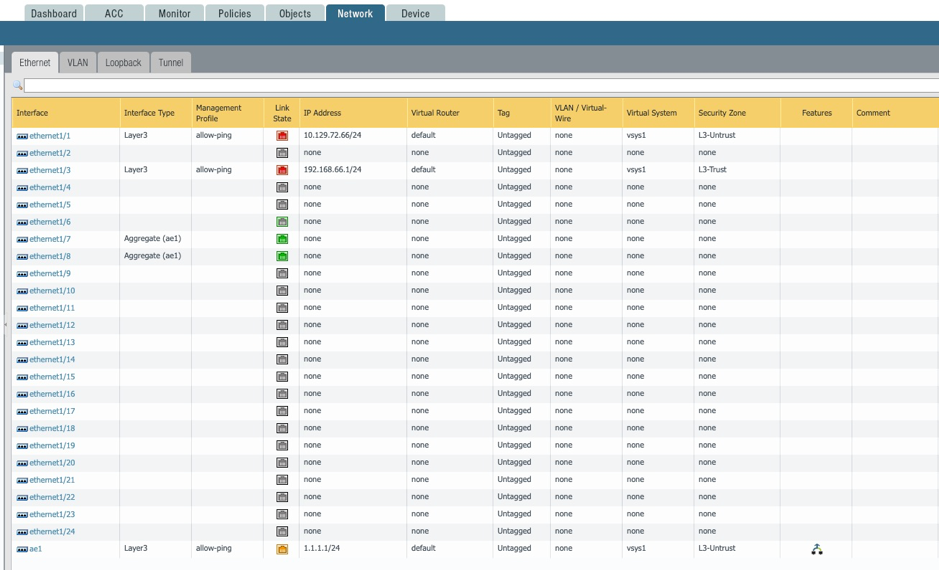Open the ethernet1/1 interface link
The width and height of the screenshot is (939, 570).
(50, 136)
